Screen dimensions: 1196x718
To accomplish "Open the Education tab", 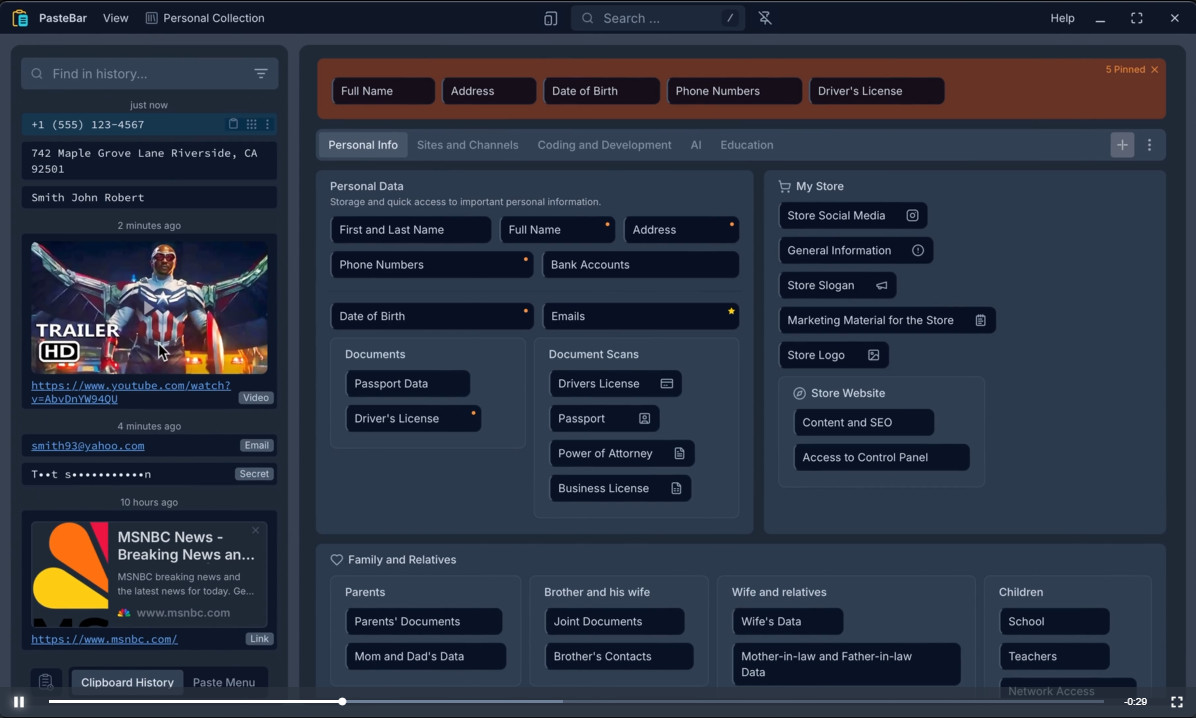I will tap(747, 145).
